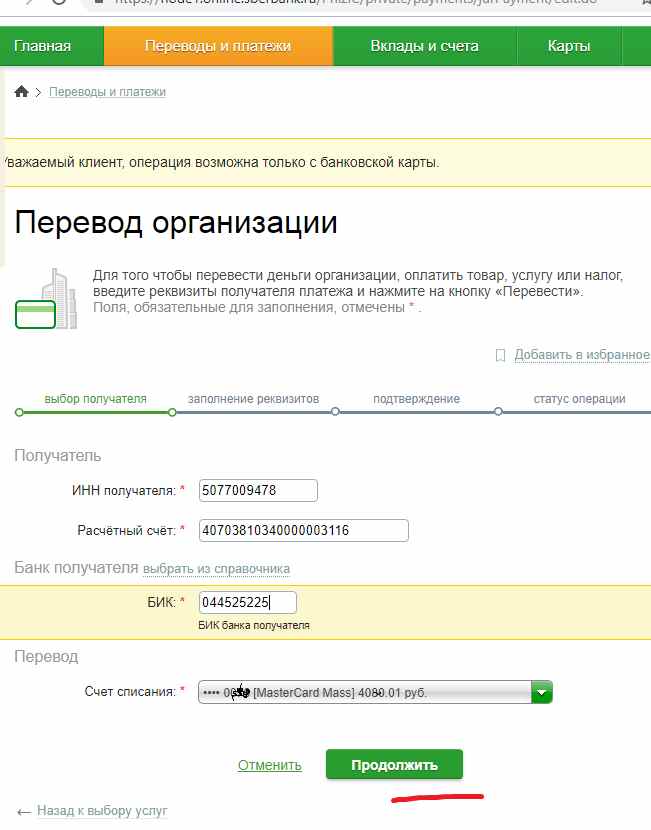Click the home icon in breadcrumb
651x830 pixels.
(21, 92)
